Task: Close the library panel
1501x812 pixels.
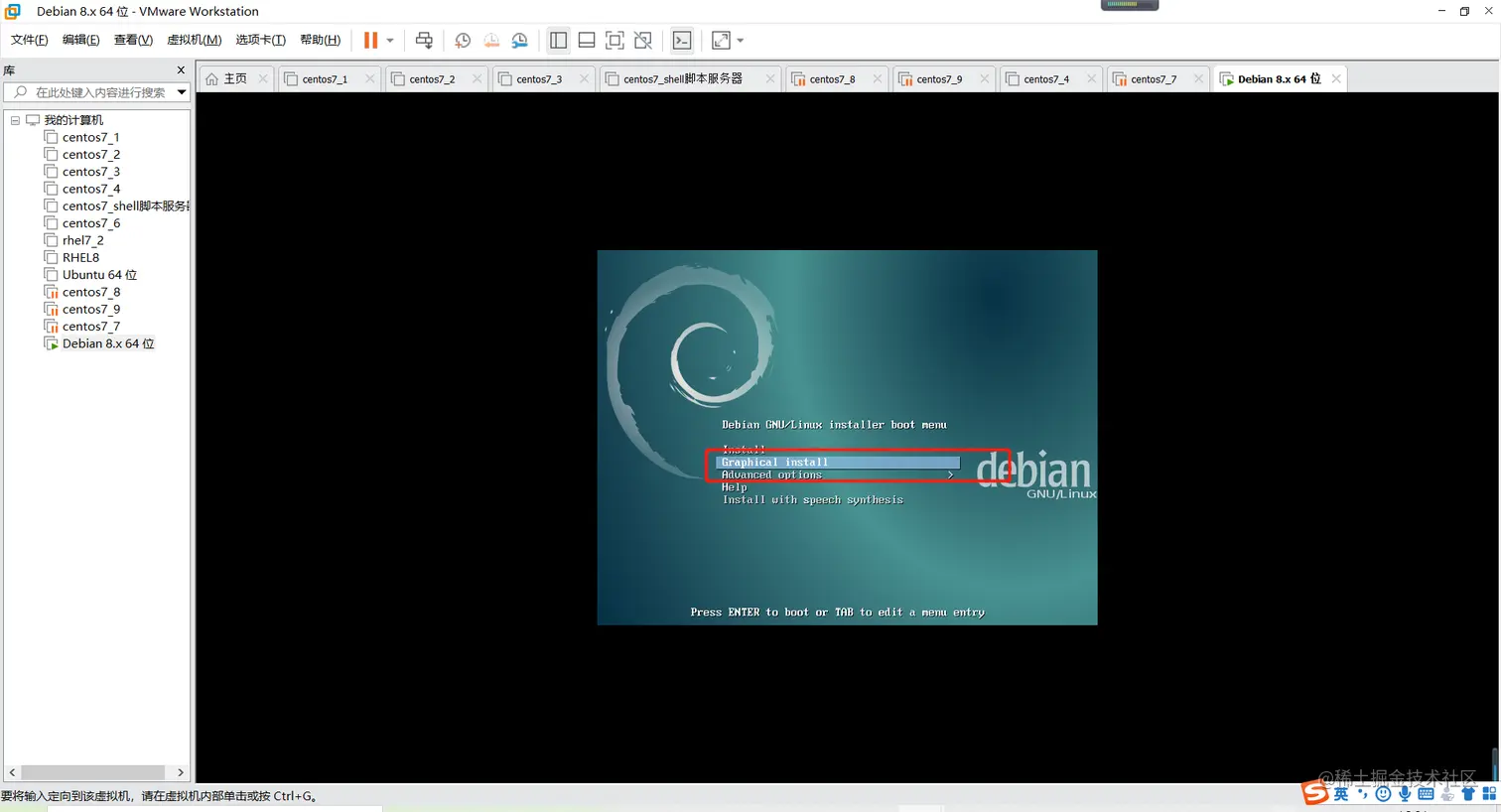Action: [x=181, y=69]
